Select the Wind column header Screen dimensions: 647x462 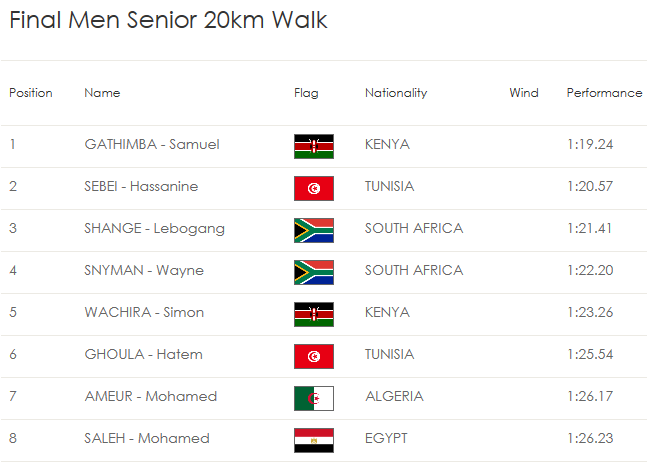524,93
